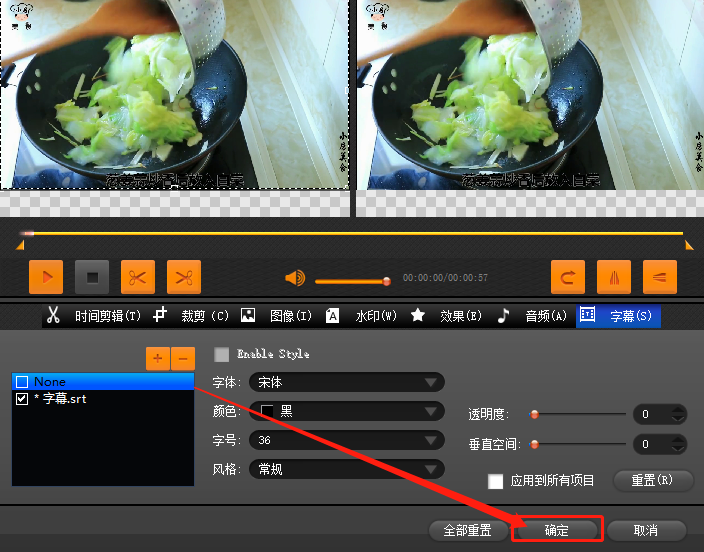Increase 垂直空间 with the up arrow
The height and width of the screenshot is (552, 704).
[678, 439]
